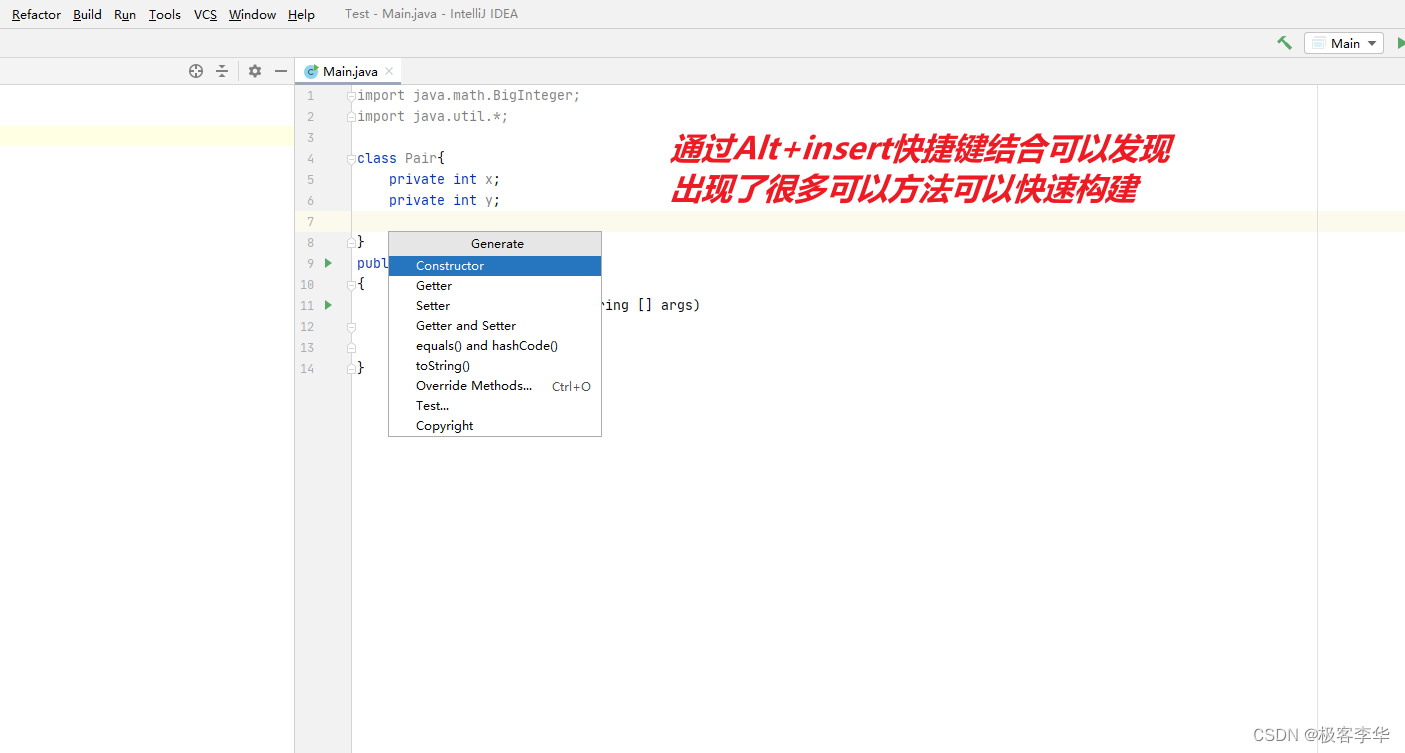Click line number 7 in gutter

[x=310, y=222]
